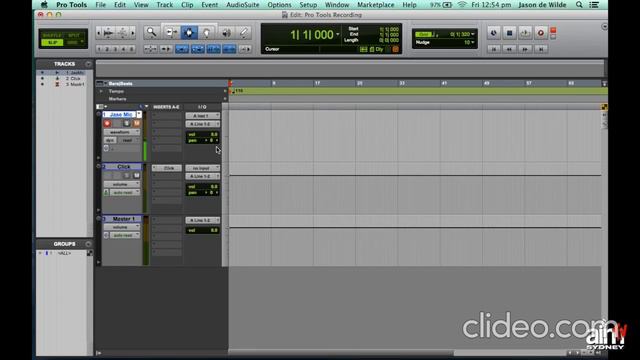Open the Setup menu

308,5
